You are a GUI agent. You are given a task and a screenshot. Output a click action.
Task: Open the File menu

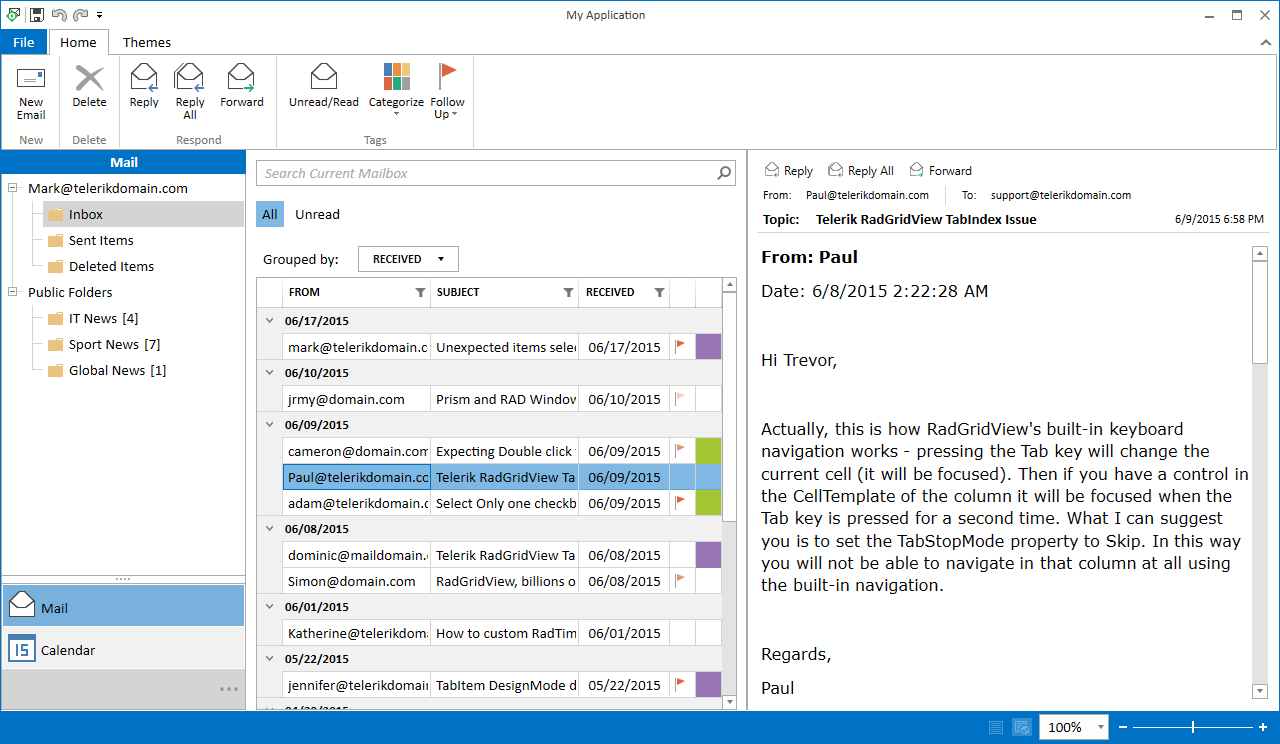23,42
